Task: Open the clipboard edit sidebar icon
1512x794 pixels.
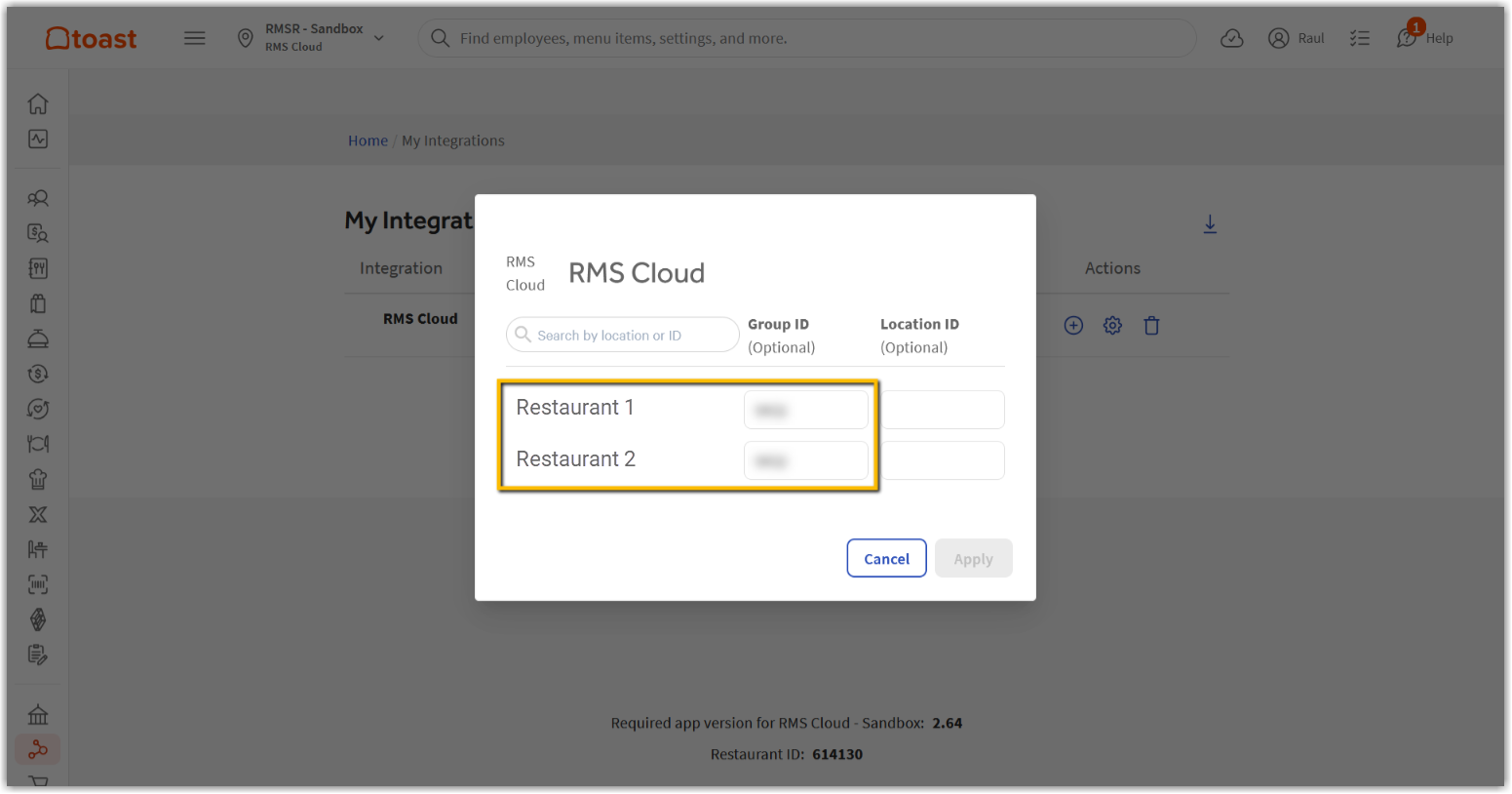Action: (38, 655)
